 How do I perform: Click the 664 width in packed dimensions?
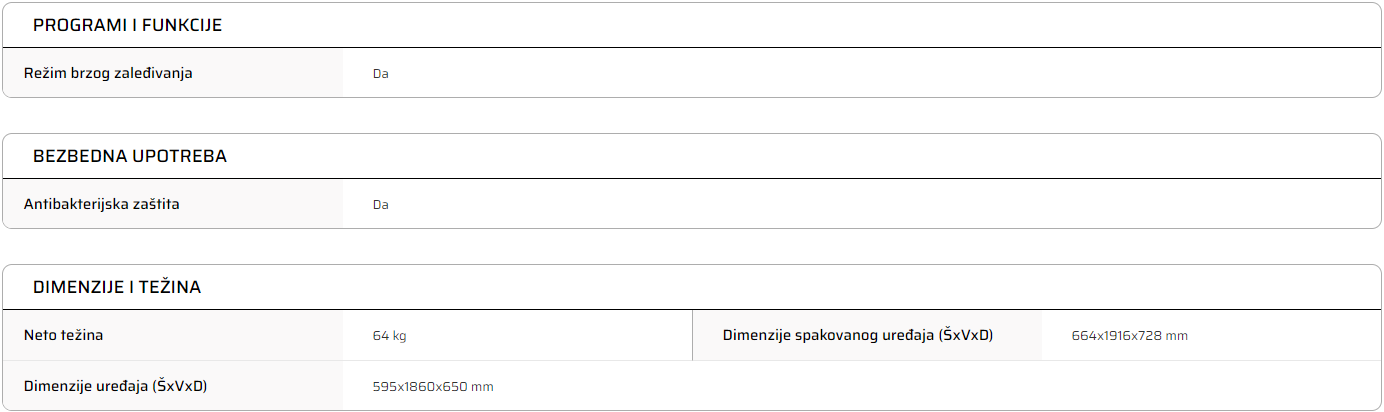coord(1082,336)
